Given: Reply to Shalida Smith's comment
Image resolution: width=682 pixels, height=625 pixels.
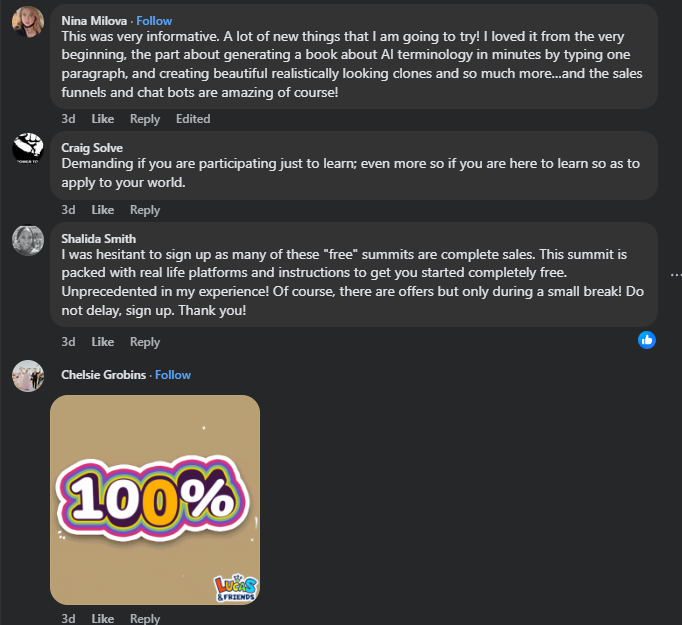Looking at the screenshot, I should tap(145, 342).
